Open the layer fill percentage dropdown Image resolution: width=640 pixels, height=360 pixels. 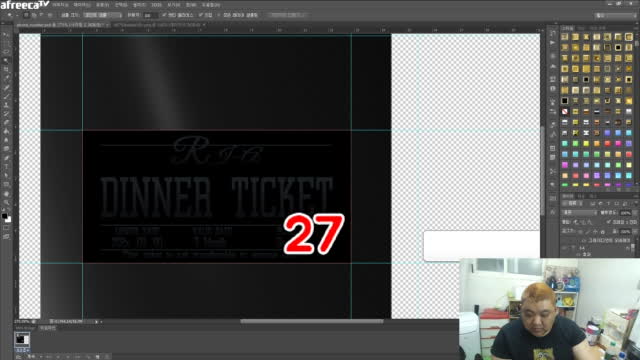(626, 231)
